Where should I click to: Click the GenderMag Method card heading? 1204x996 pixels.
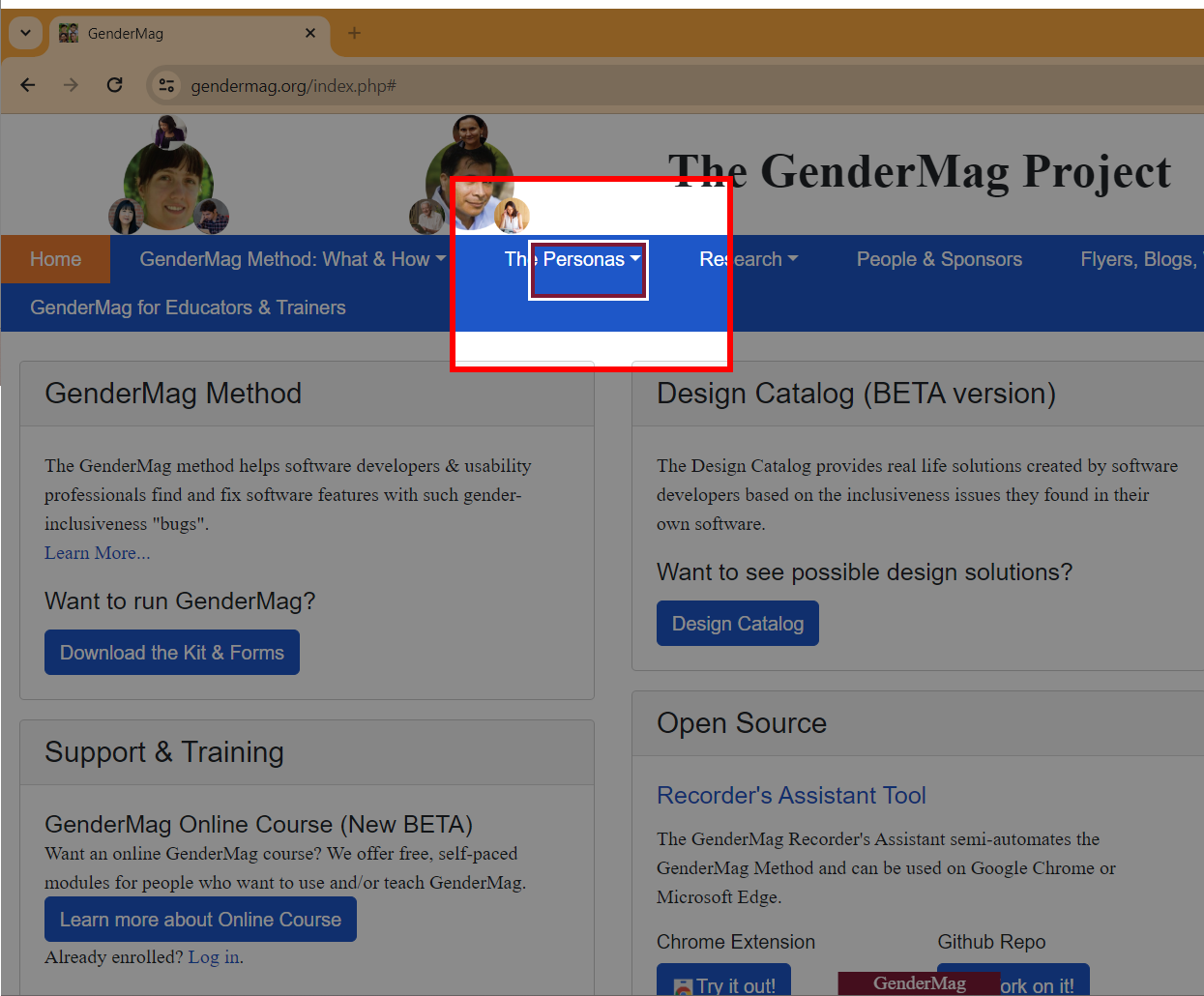pyautogui.click(x=173, y=394)
